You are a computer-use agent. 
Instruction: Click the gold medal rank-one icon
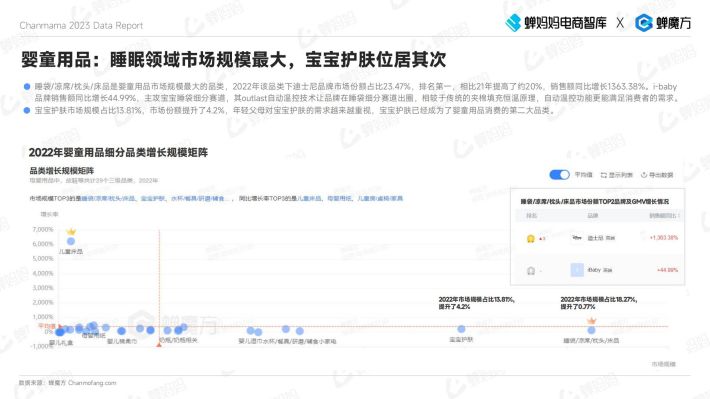coord(531,238)
